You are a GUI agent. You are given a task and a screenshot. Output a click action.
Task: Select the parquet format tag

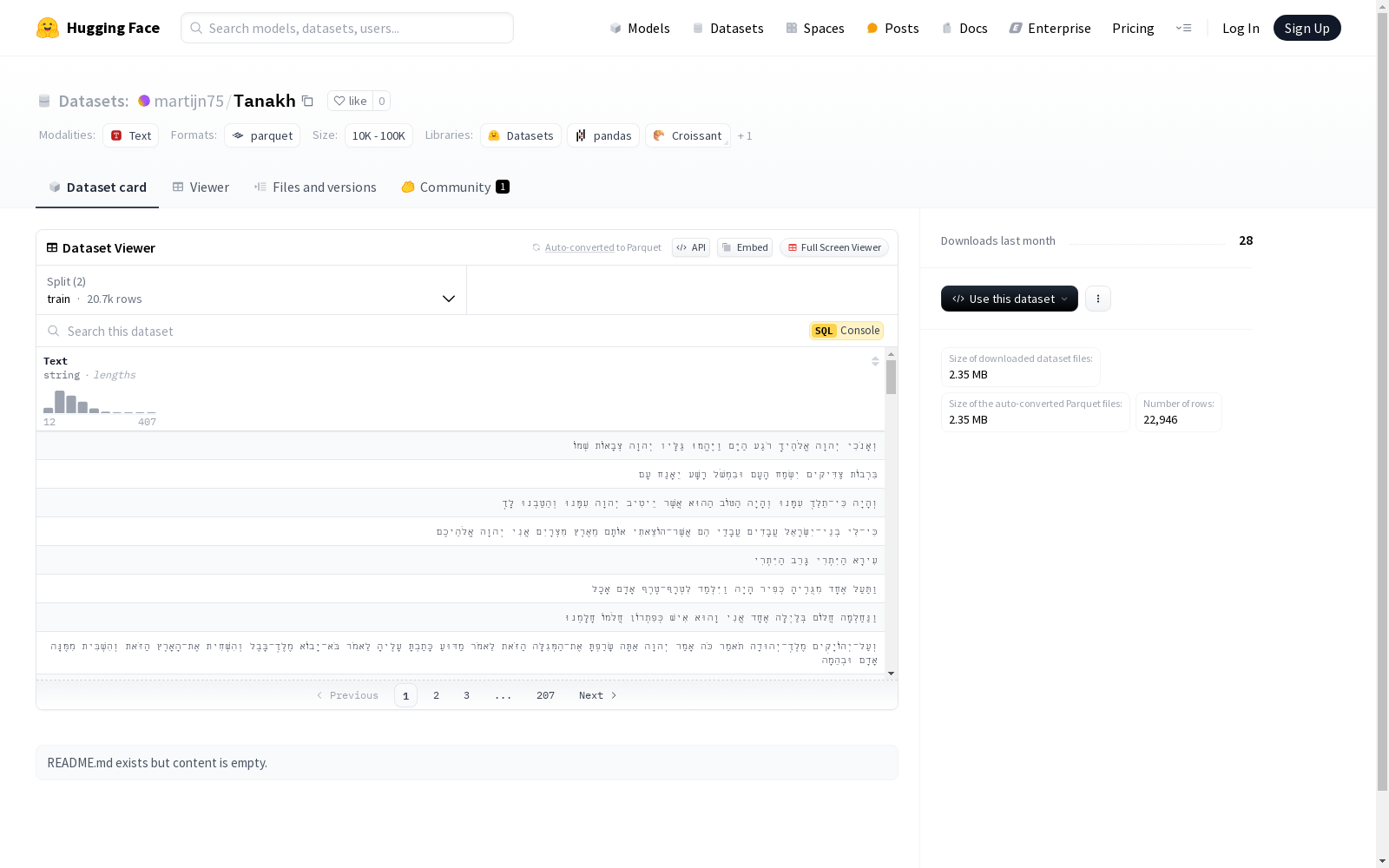point(262,135)
